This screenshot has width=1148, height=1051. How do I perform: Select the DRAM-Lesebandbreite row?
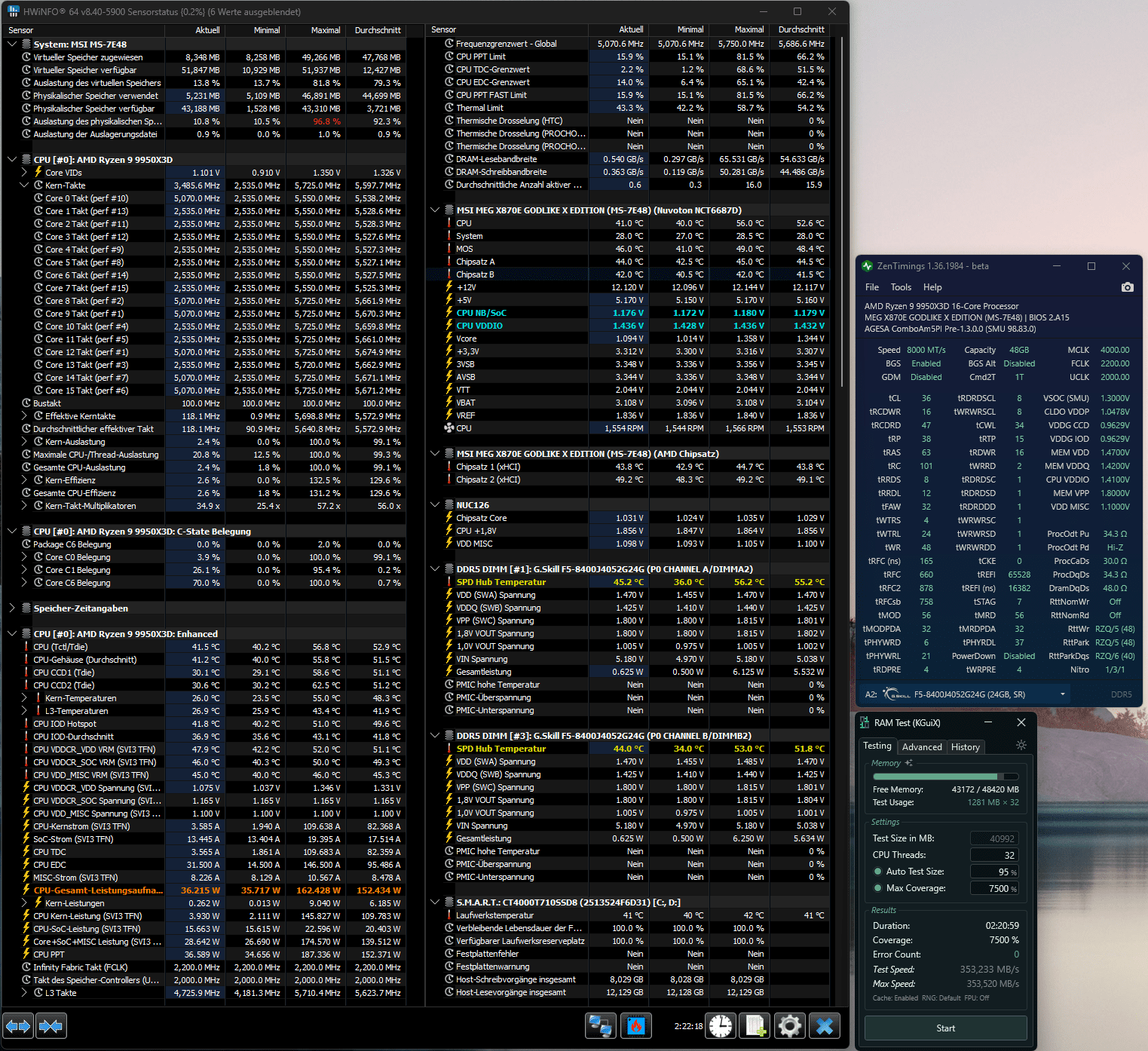pos(627,159)
